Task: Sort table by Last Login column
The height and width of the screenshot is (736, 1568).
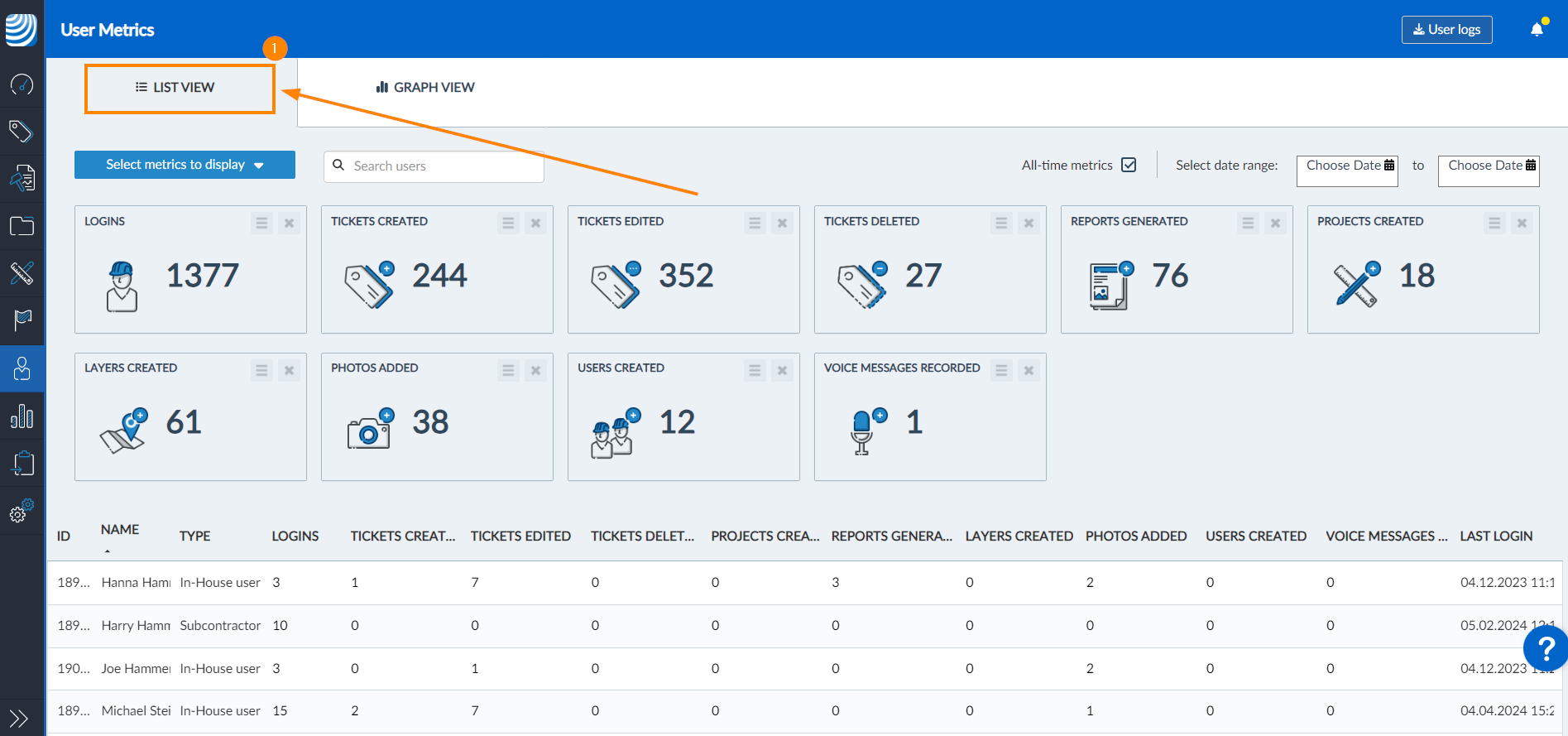Action: click(x=1496, y=536)
